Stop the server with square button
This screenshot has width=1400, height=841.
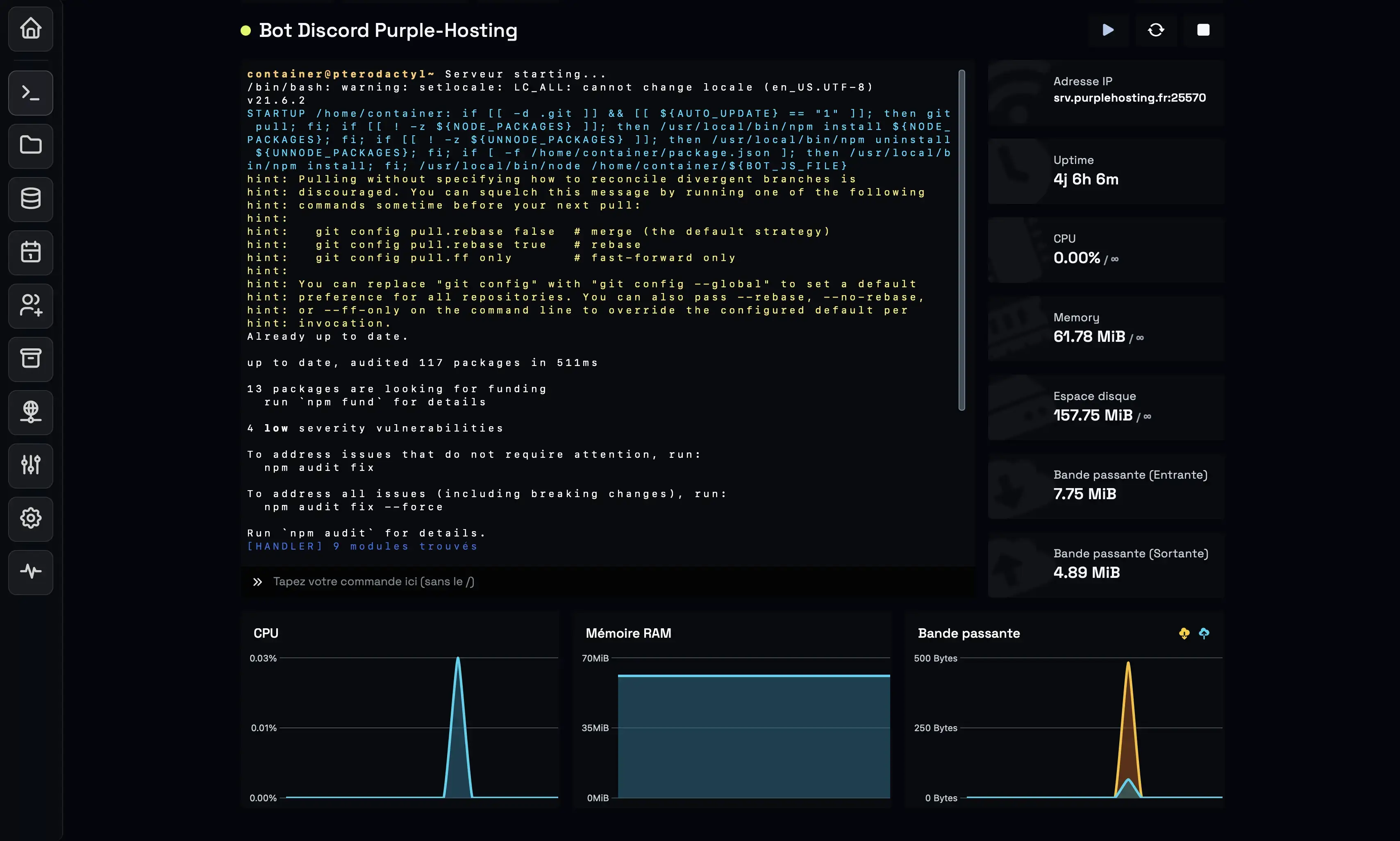[1203, 30]
